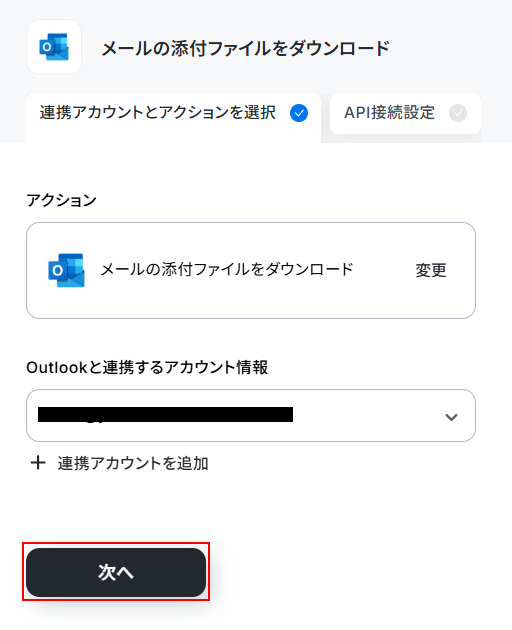
Task: Expand the account dropdown chevron
Action: click(451, 417)
